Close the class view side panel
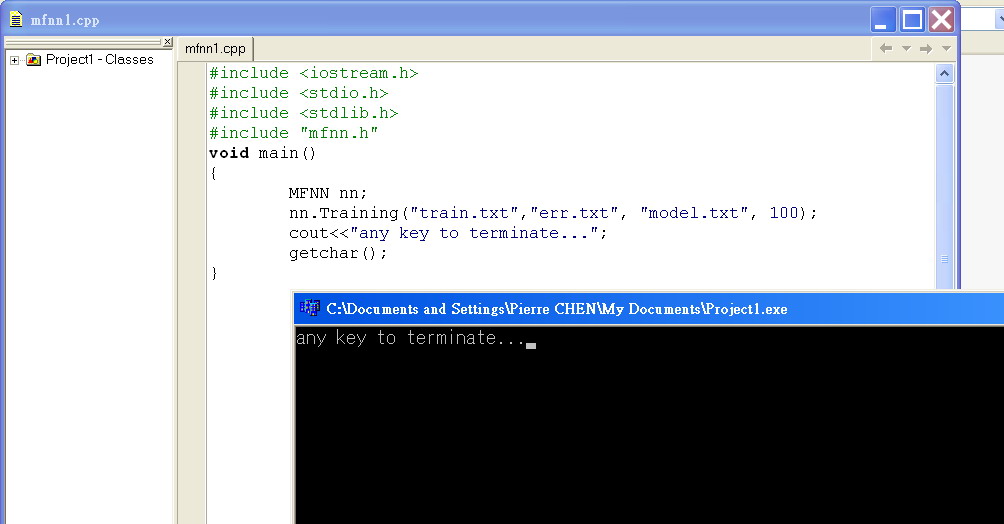 [167, 42]
